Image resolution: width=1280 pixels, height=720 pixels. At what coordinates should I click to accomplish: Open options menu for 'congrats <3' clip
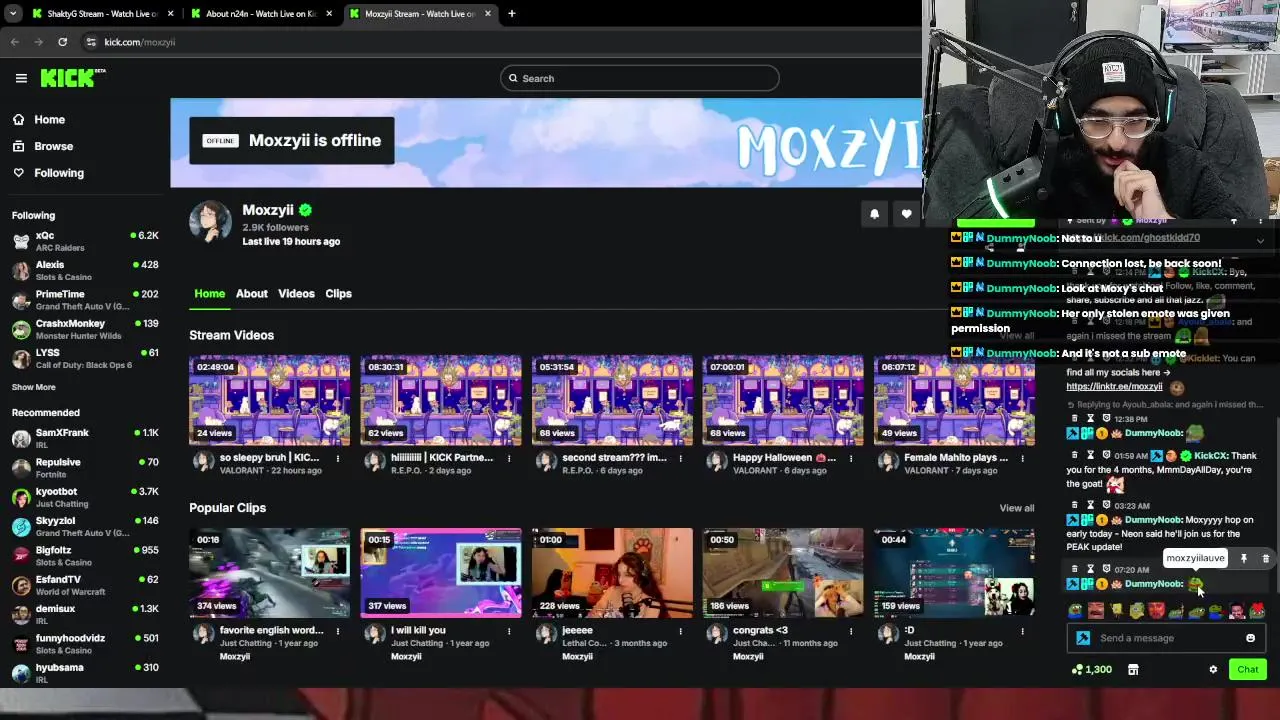click(851, 631)
